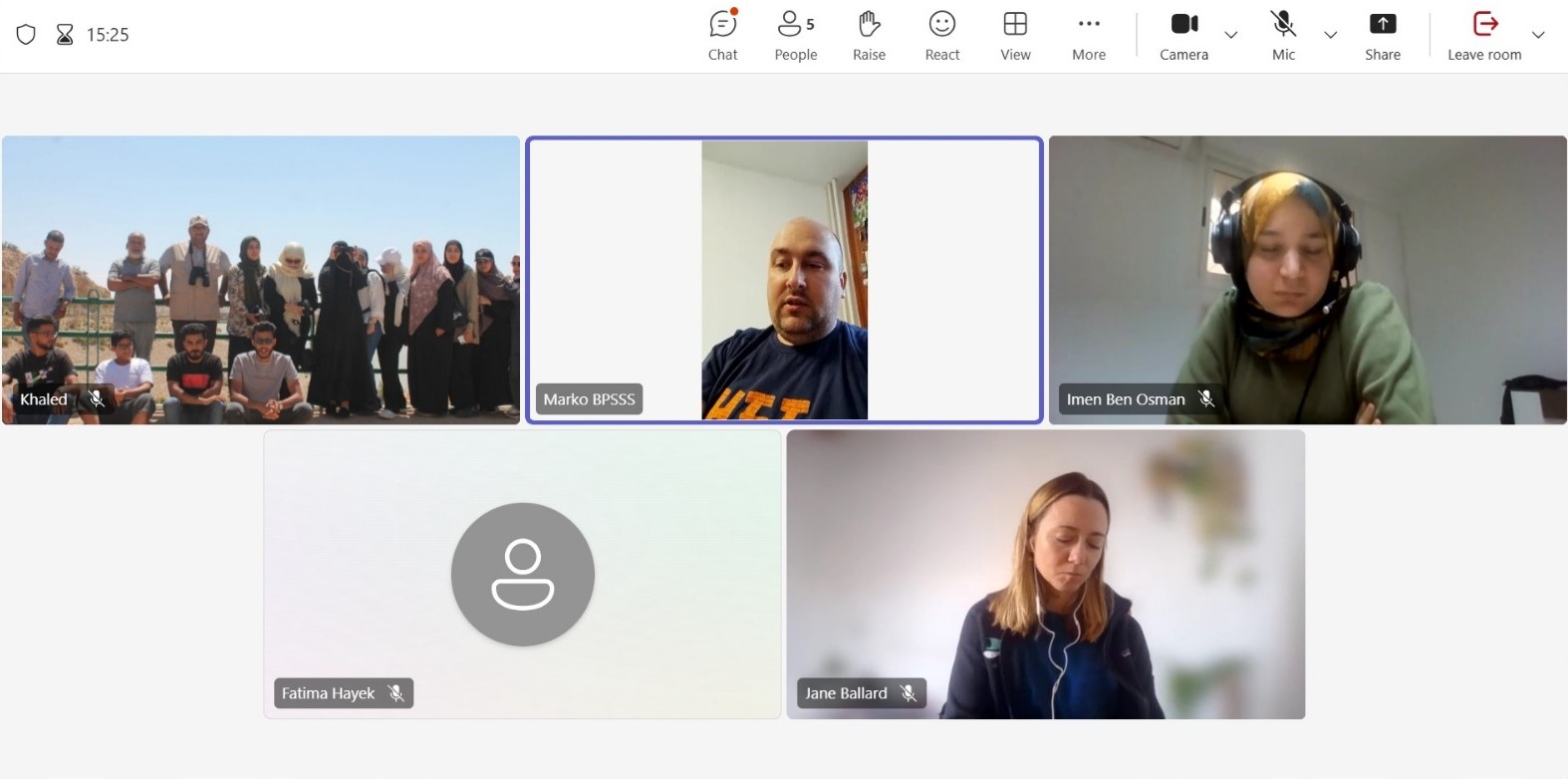Open the Chat panel
This screenshot has height=779, width=1568.
(x=722, y=36)
